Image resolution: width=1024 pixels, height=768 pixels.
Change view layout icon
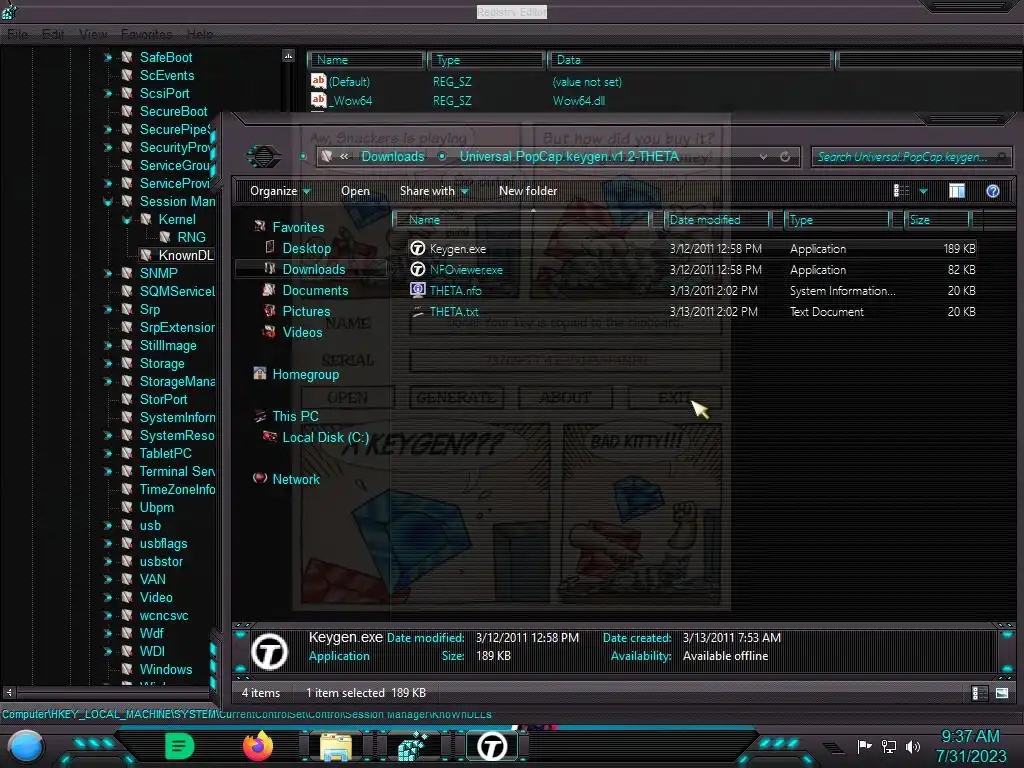[901, 191]
